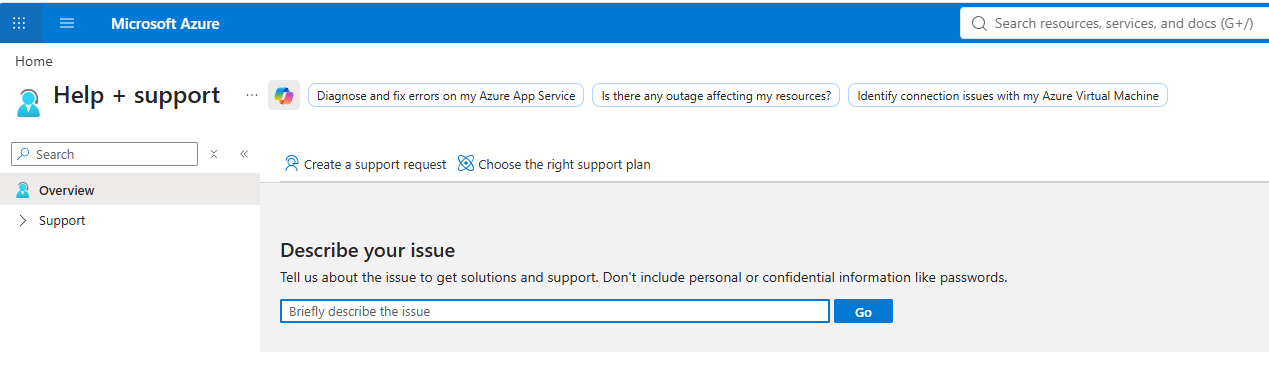Open the portal hamburger menu

click(x=67, y=23)
